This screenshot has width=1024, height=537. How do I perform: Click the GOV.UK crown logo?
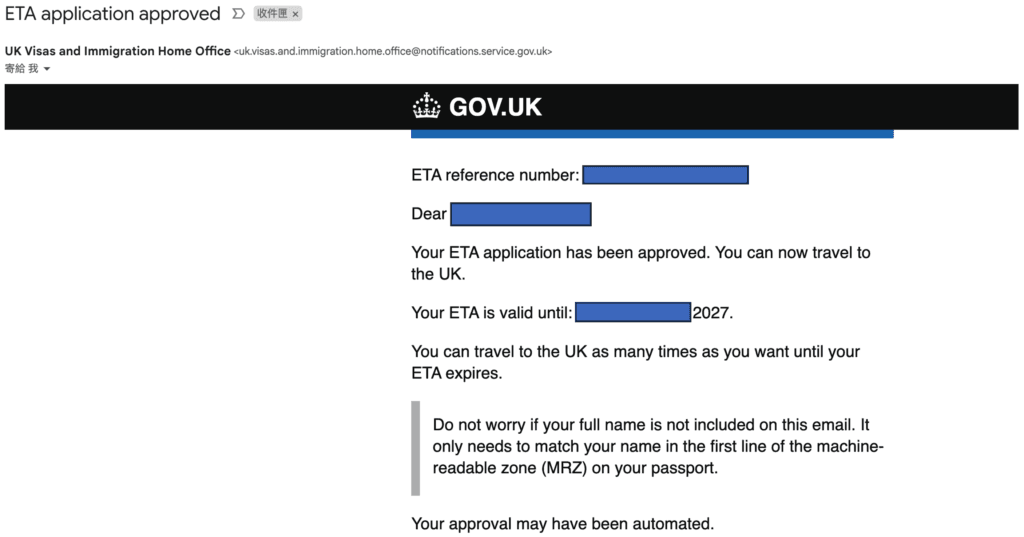(427, 107)
